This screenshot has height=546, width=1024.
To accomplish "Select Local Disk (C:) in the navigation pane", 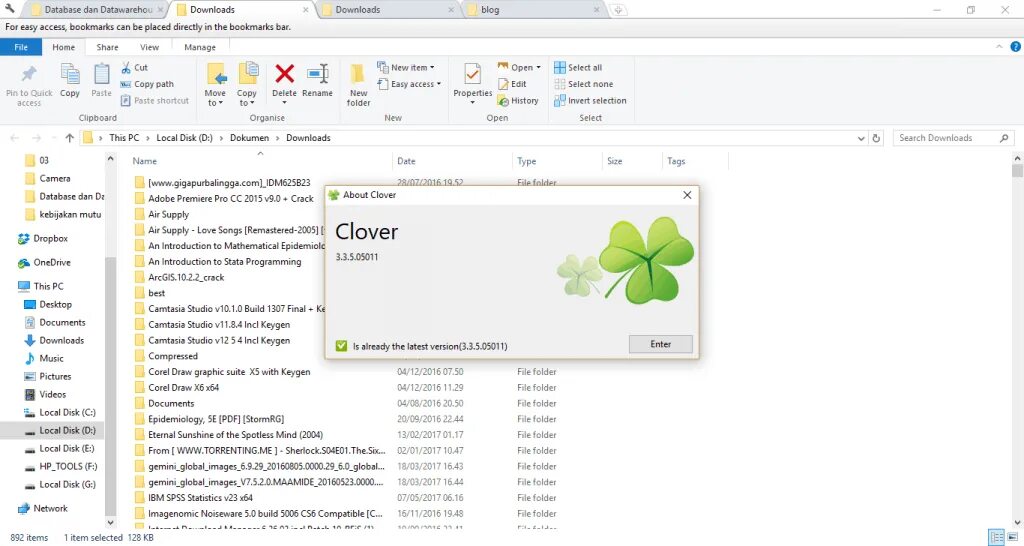I will (67, 412).
